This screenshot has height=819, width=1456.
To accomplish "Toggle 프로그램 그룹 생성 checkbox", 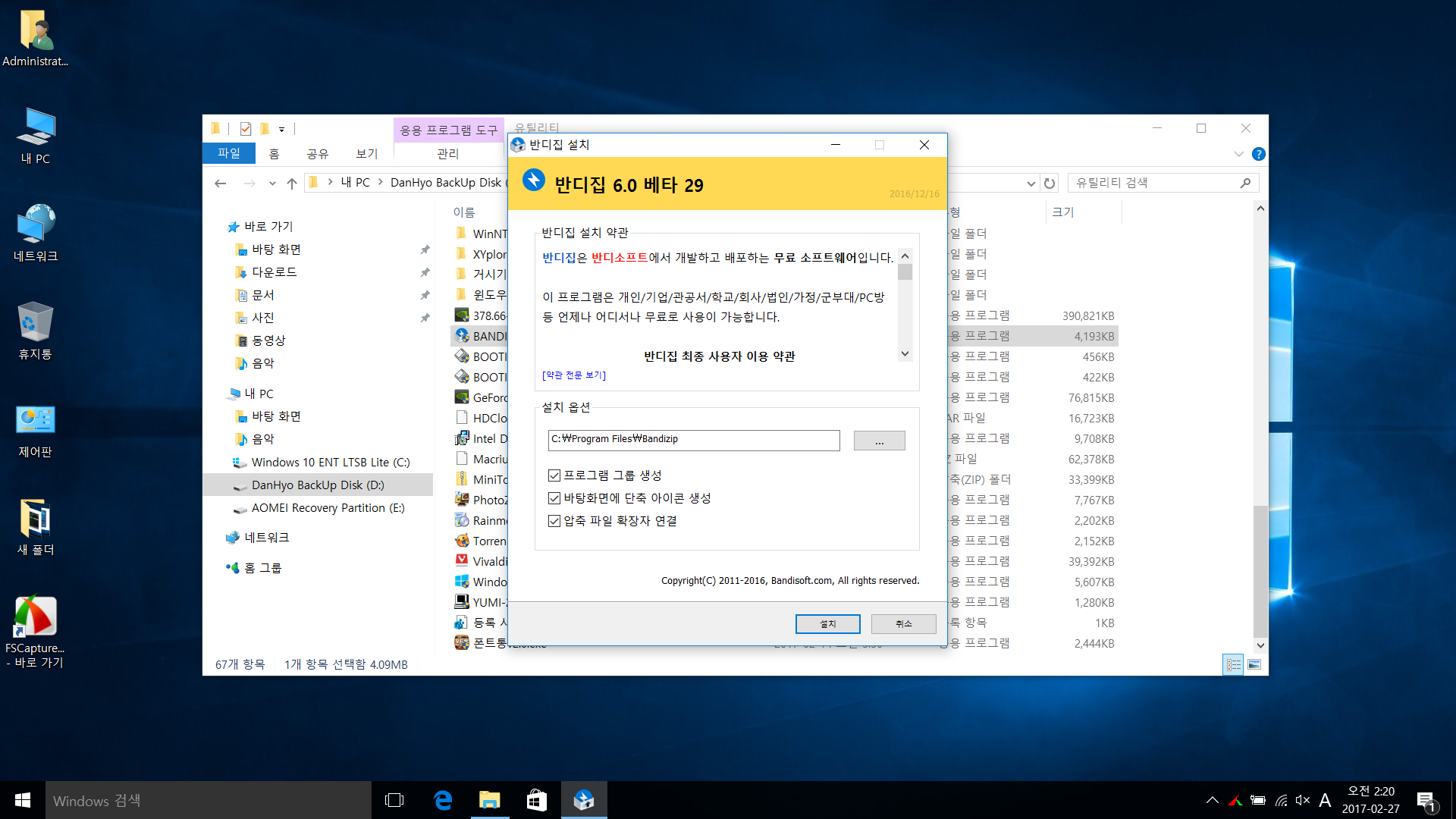I will point(554,475).
